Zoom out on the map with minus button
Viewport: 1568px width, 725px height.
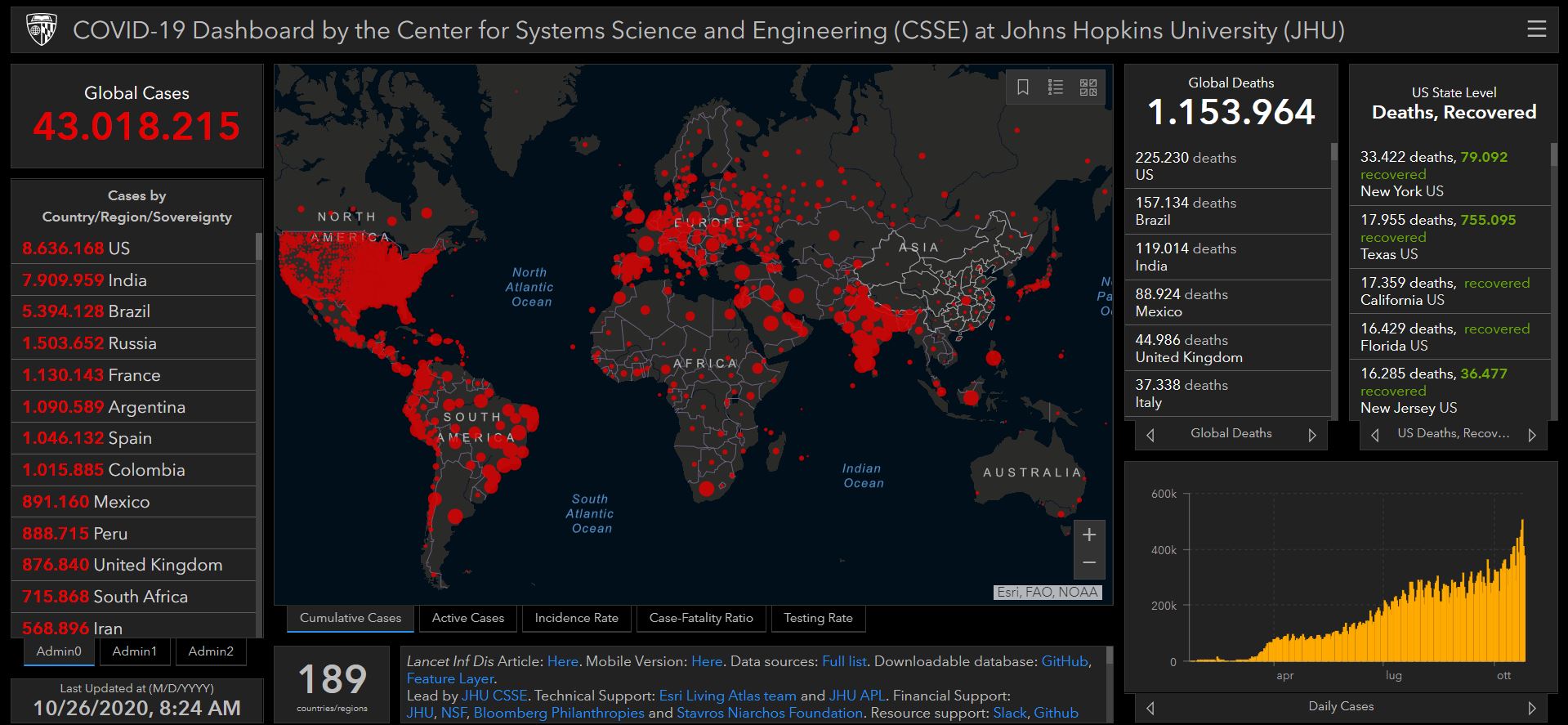coord(1089,563)
